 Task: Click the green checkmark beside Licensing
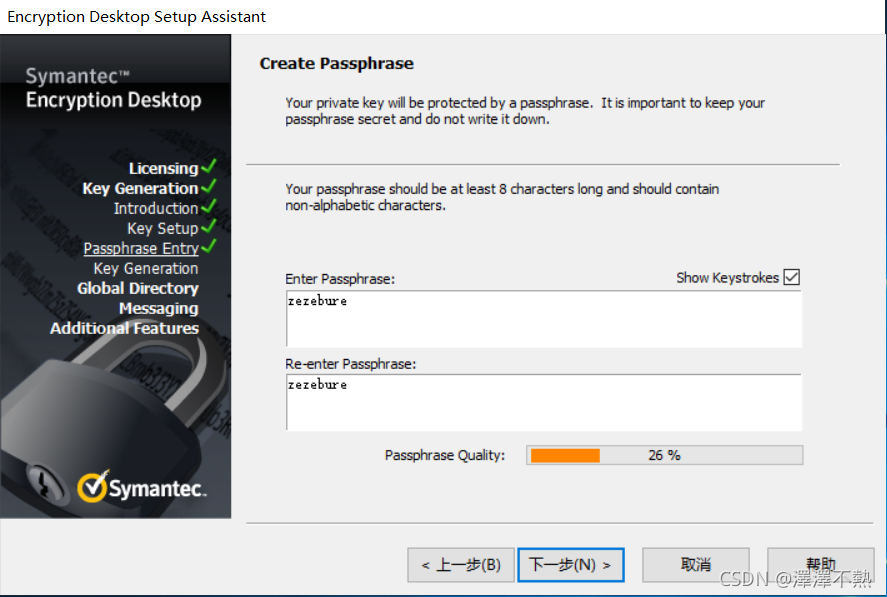209,166
